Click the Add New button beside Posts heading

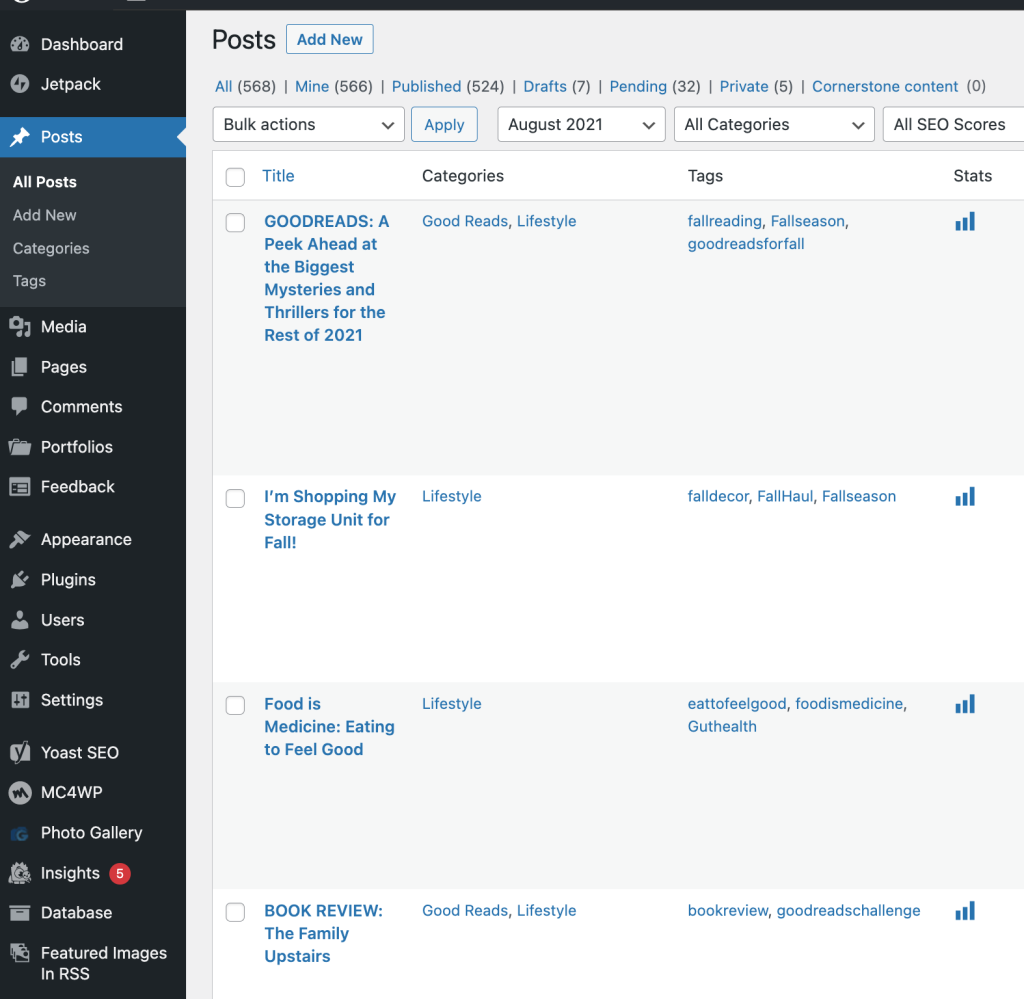329,40
